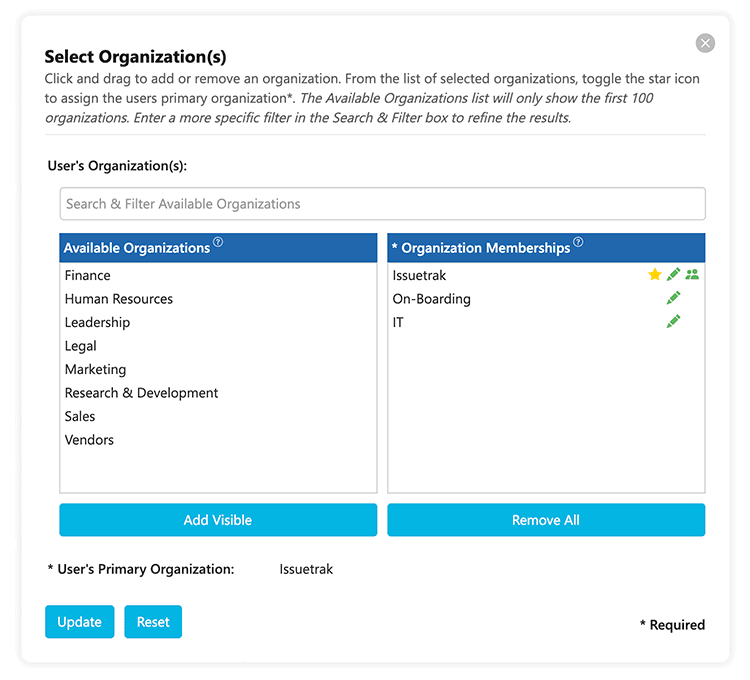
Task: Click the pencil edit icon for On-Boarding
Action: [673, 298]
